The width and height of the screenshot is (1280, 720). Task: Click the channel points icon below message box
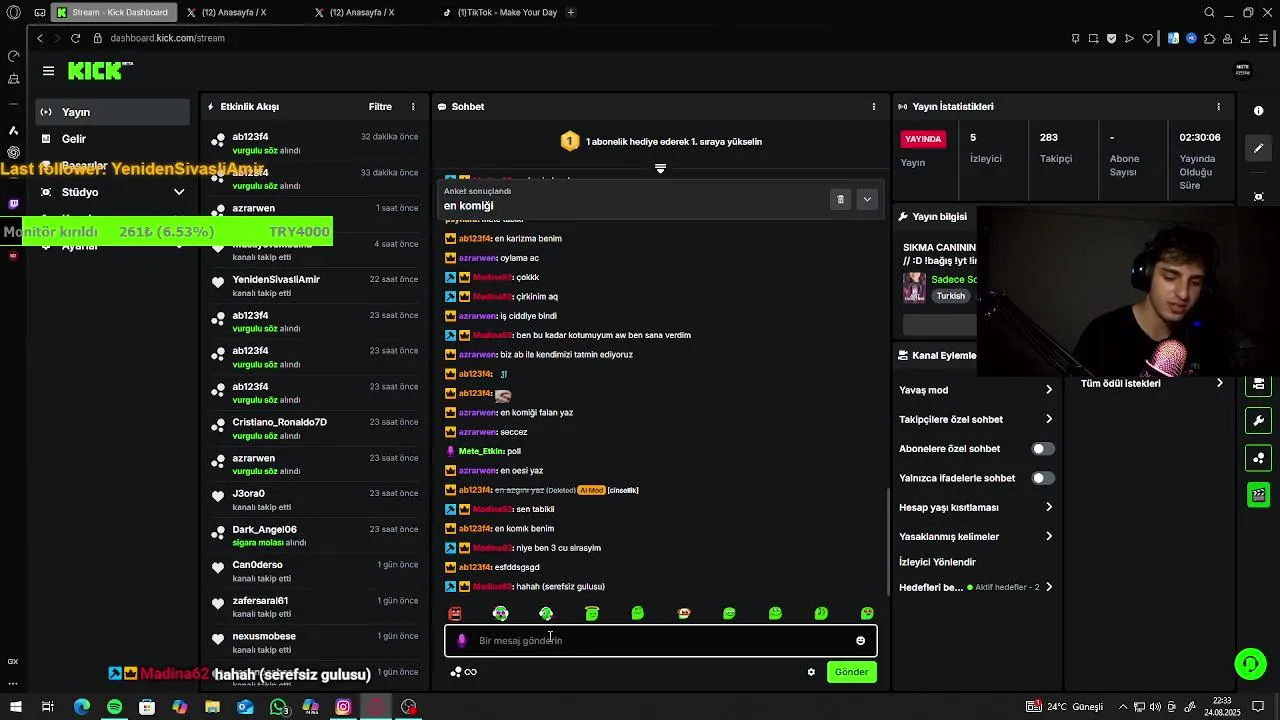pos(463,672)
